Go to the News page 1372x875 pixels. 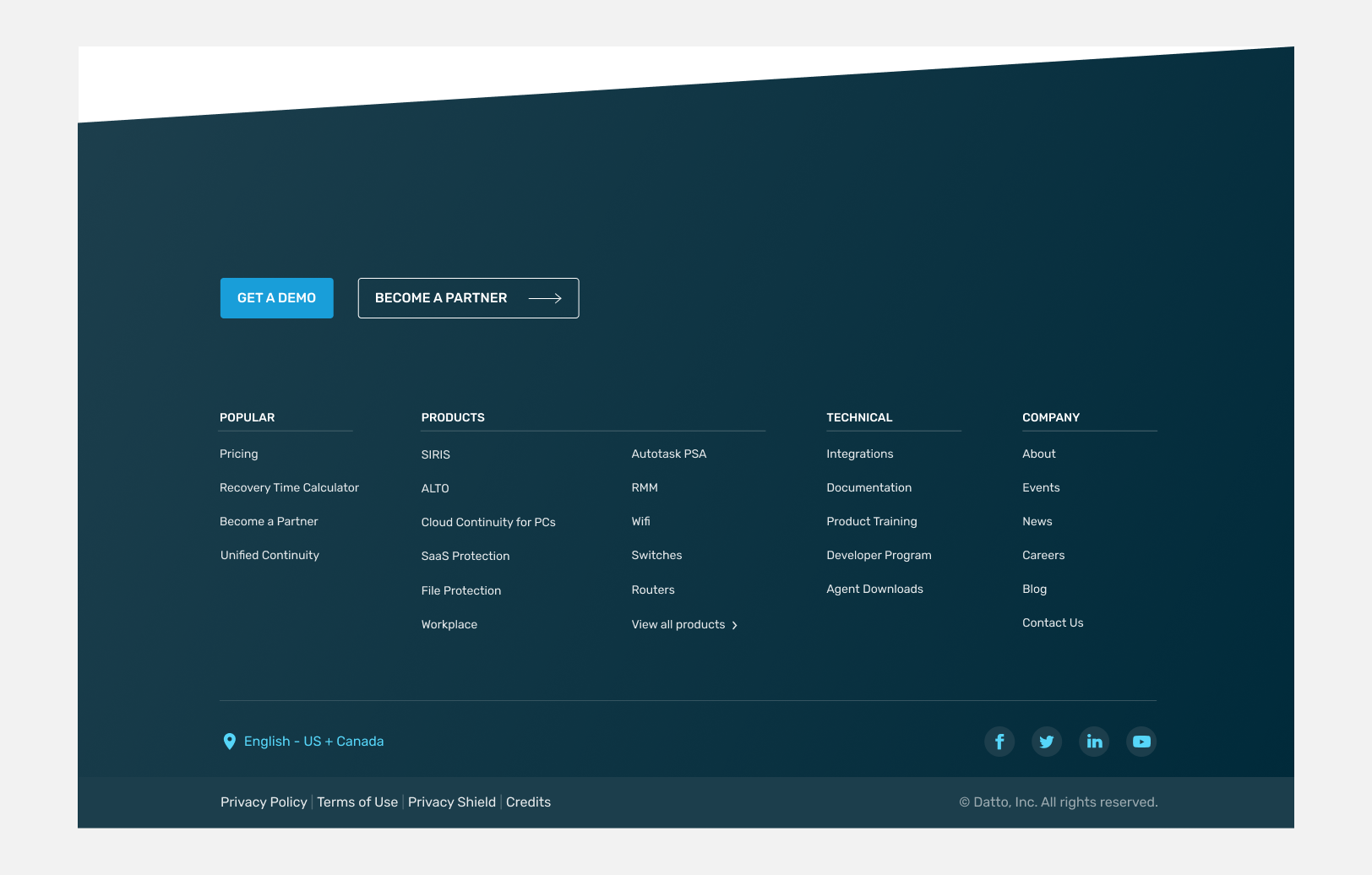[1037, 521]
